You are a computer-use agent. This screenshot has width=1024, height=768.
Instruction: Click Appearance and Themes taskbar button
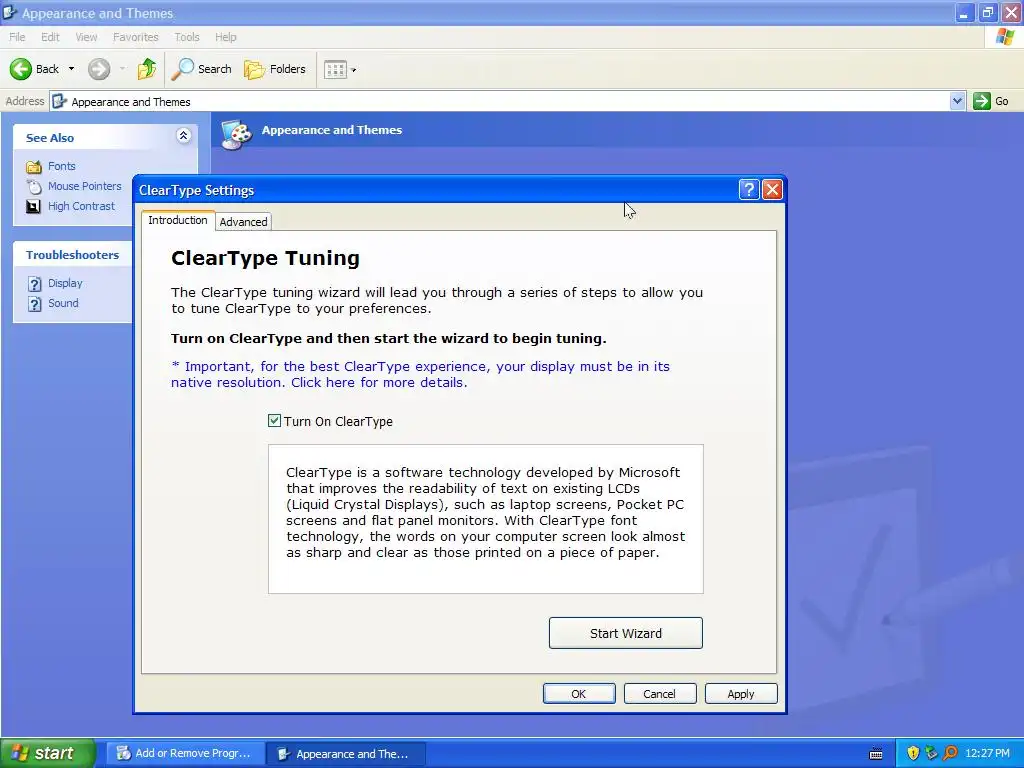click(x=346, y=754)
